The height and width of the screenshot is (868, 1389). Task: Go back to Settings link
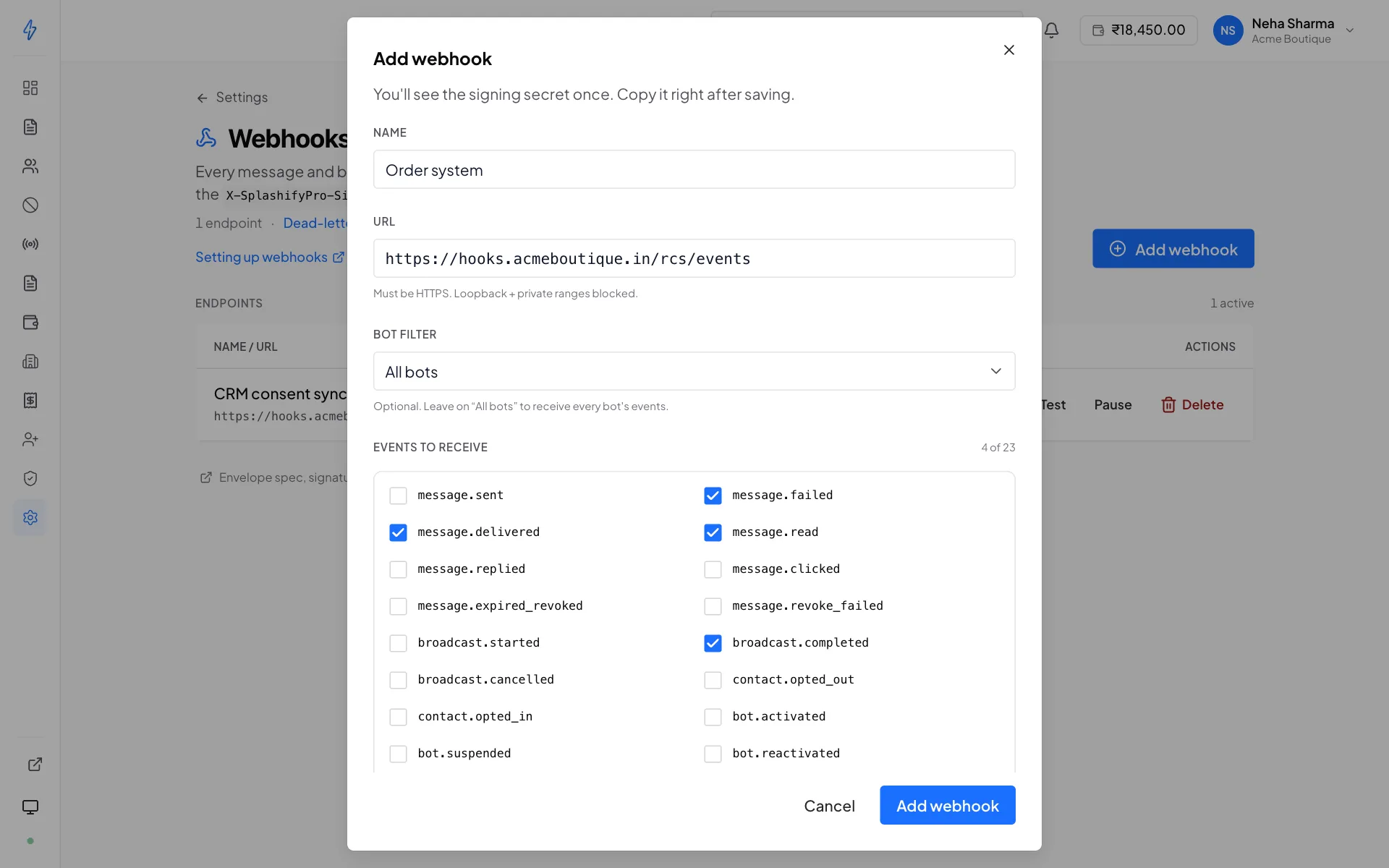(x=231, y=98)
